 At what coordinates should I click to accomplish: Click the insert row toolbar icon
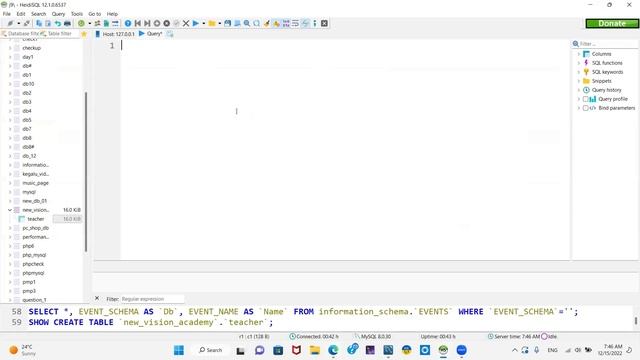pyautogui.click(x=157, y=23)
